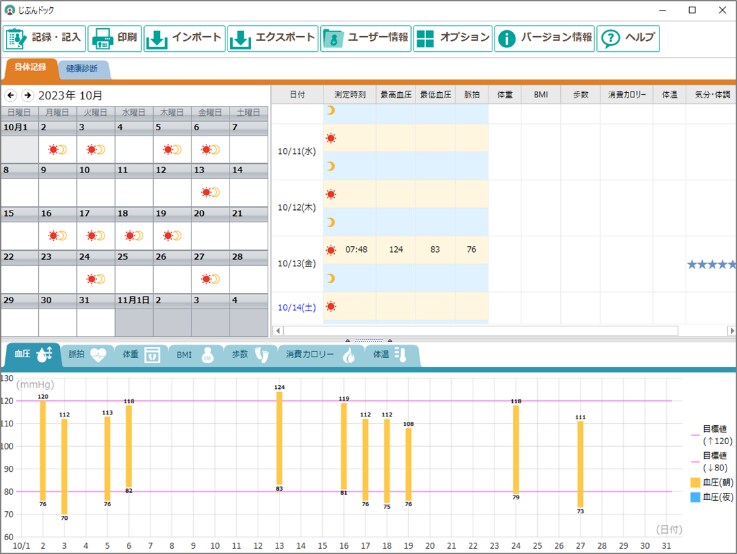Click the five-star mood rating on 10/13

(711, 265)
